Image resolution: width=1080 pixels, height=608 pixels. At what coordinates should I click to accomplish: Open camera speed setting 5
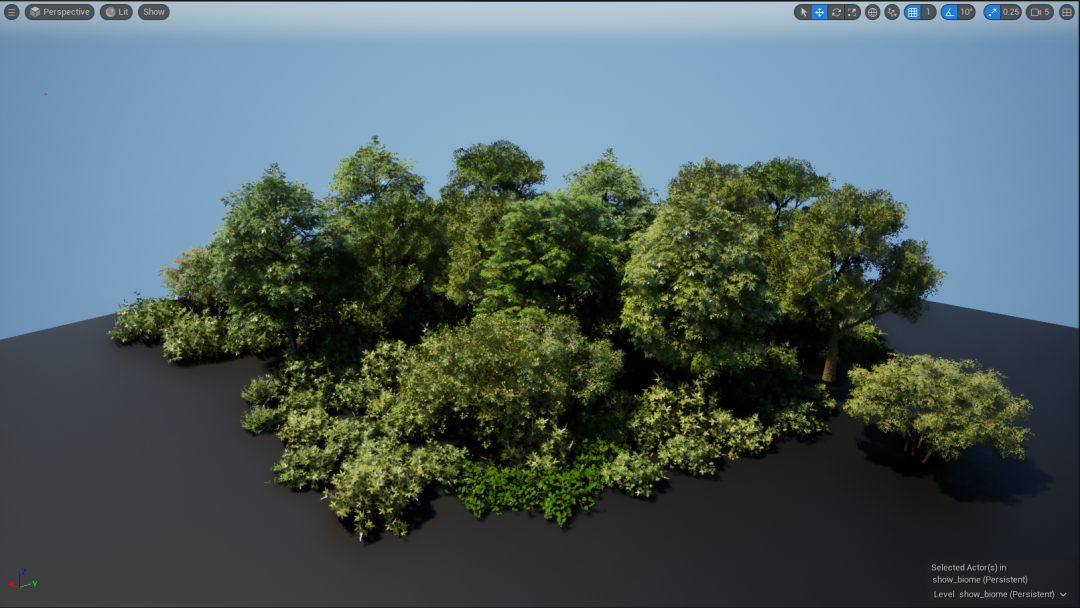pos(1040,12)
